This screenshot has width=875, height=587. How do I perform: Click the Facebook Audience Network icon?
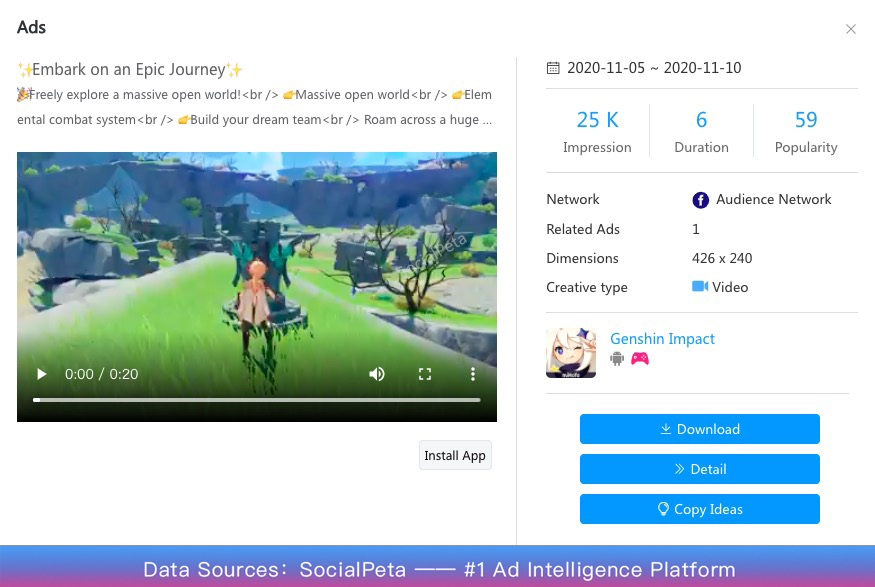(700, 200)
